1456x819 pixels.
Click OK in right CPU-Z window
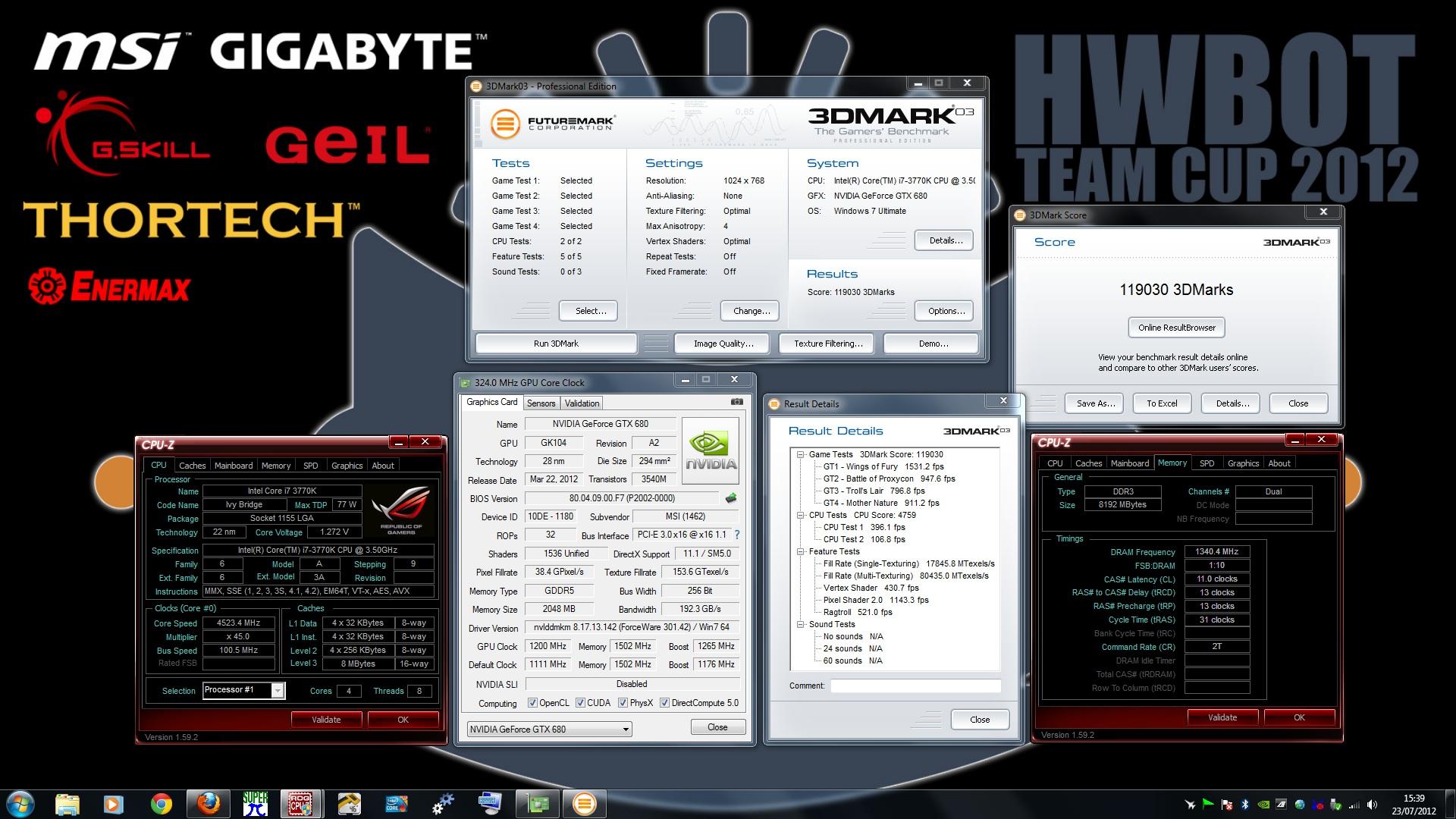pyautogui.click(x=1299, y=717)
